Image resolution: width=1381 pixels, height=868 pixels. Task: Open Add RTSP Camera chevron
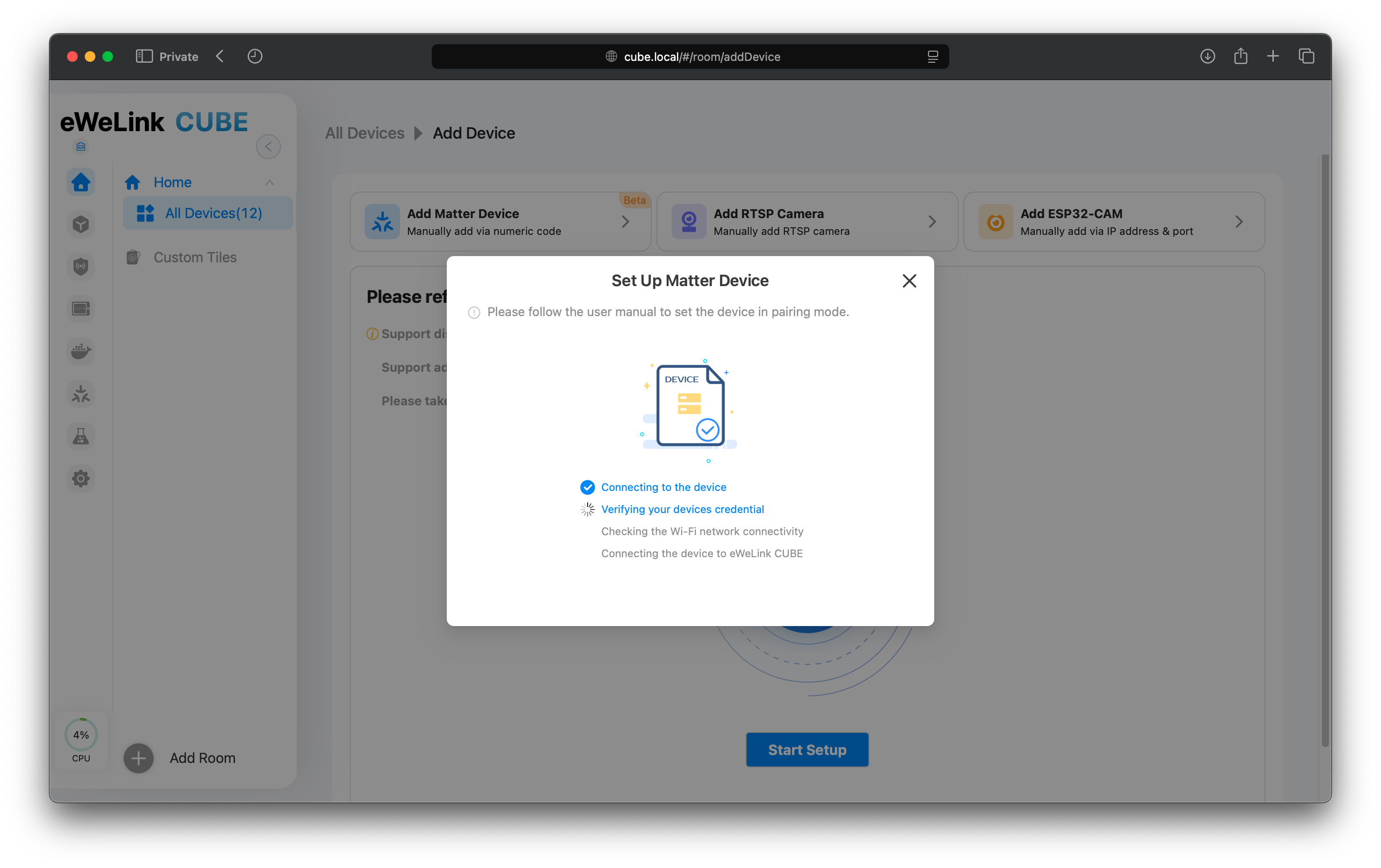click(x=932, y=222)
